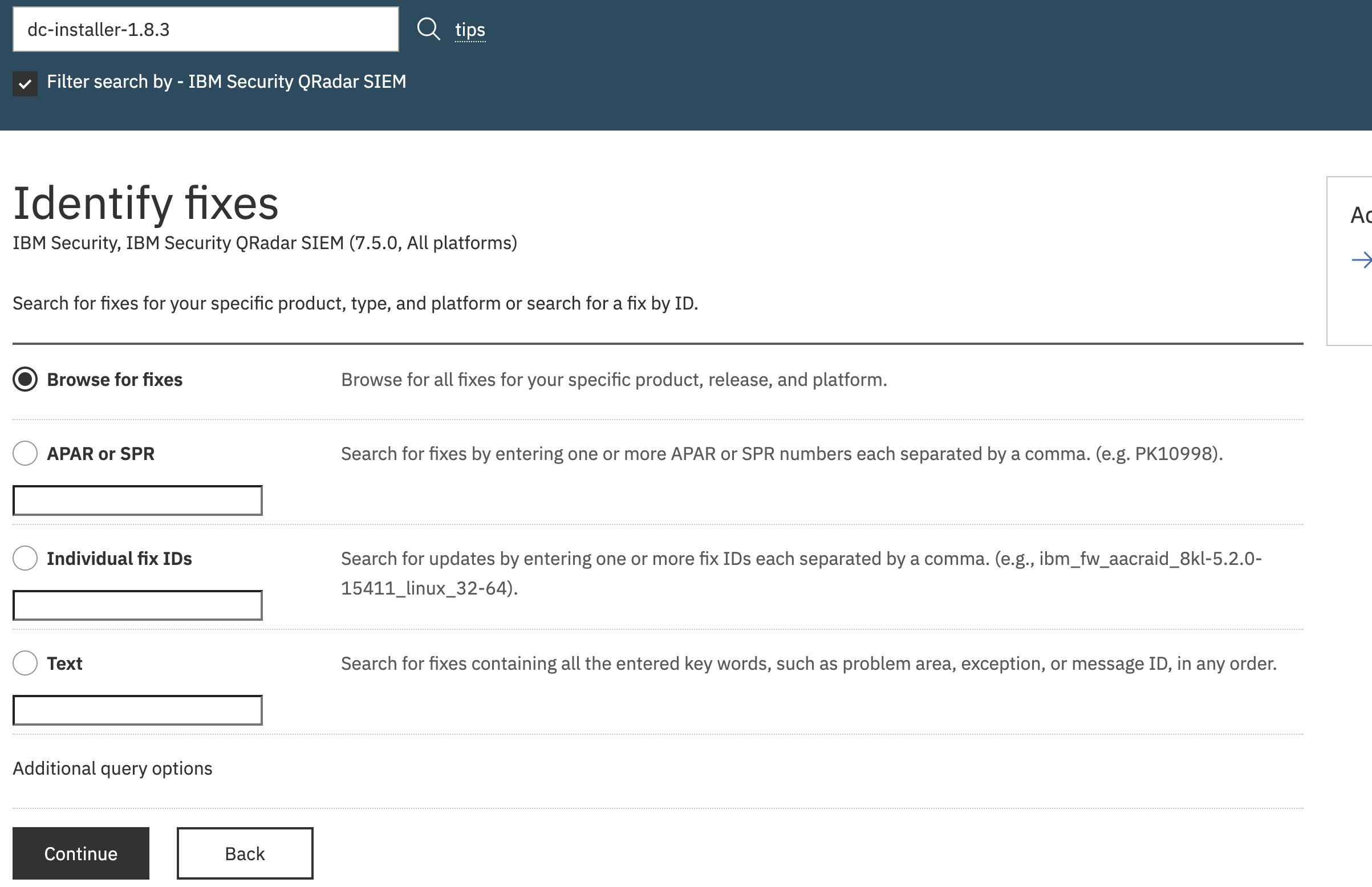Viewport: 1372px width, 887px height.
Task: Expand Additional query options section
Action: tap(112, 768)
